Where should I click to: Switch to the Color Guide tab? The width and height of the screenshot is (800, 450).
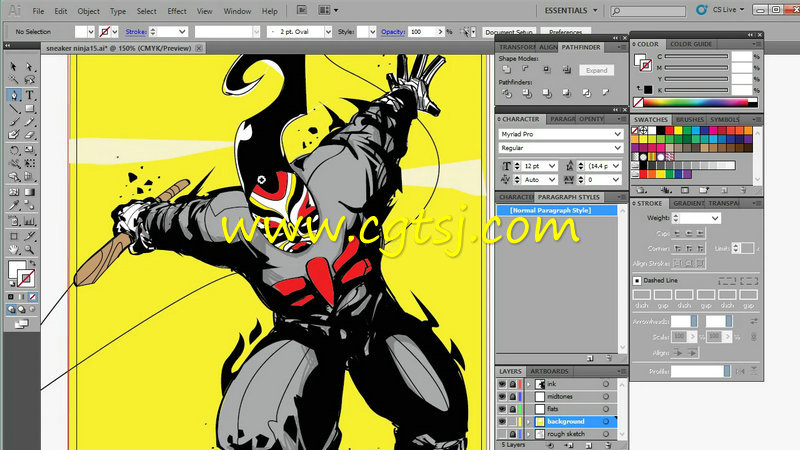[x=691, y=44]
